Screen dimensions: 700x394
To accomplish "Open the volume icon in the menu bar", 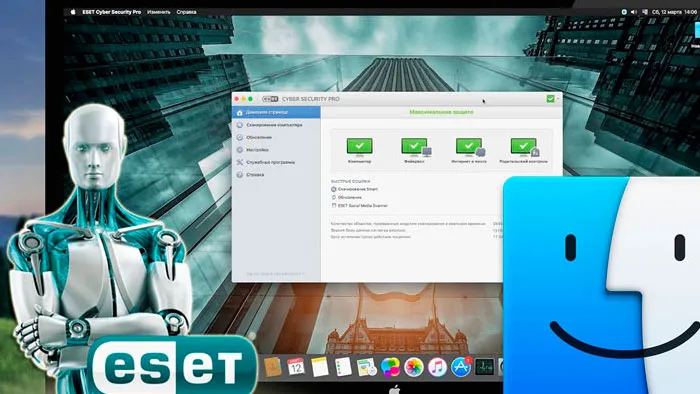I will [x=634, y=12].
